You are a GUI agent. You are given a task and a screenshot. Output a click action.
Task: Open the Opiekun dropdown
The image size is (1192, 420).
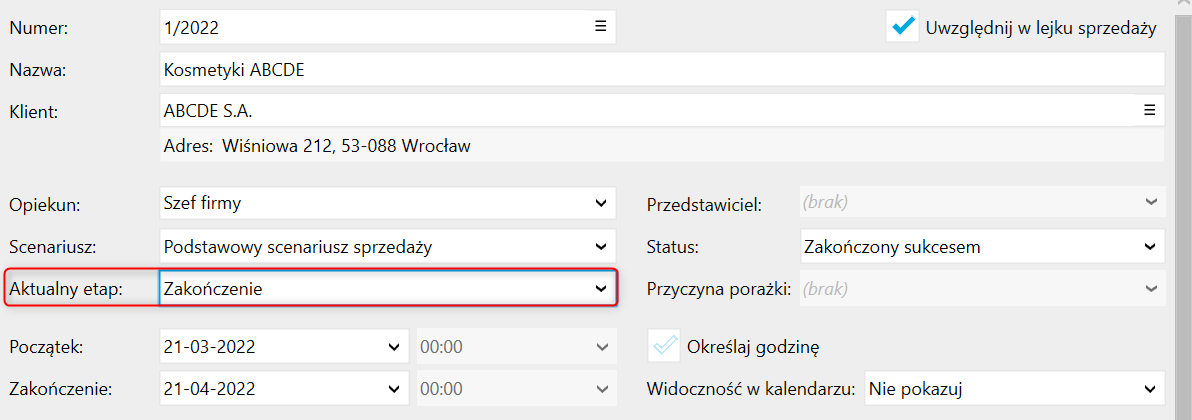600,204
